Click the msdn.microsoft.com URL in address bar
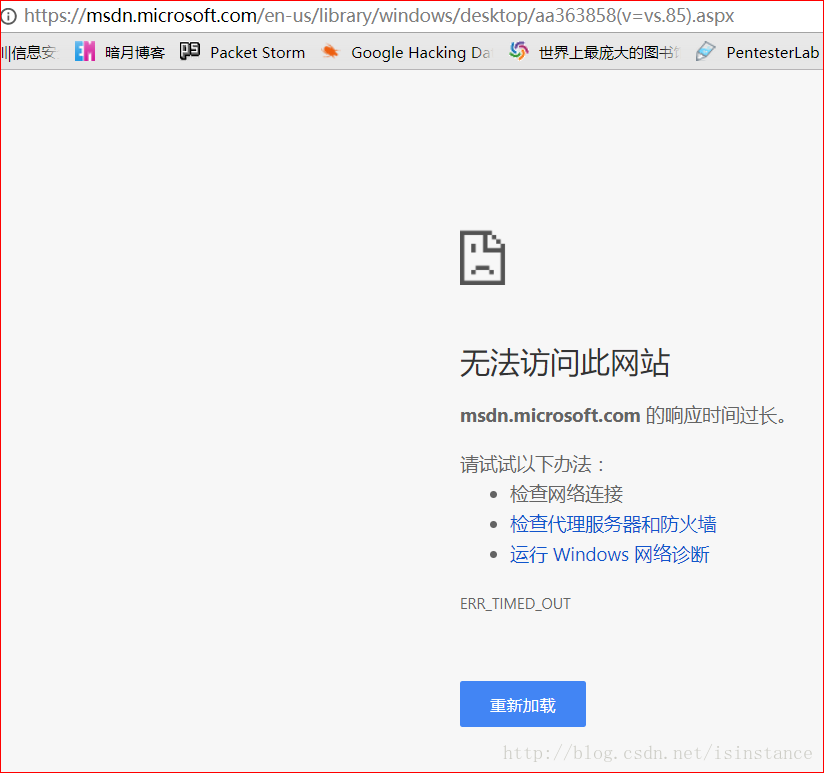 pyautogui.click(x=378, y=16)
